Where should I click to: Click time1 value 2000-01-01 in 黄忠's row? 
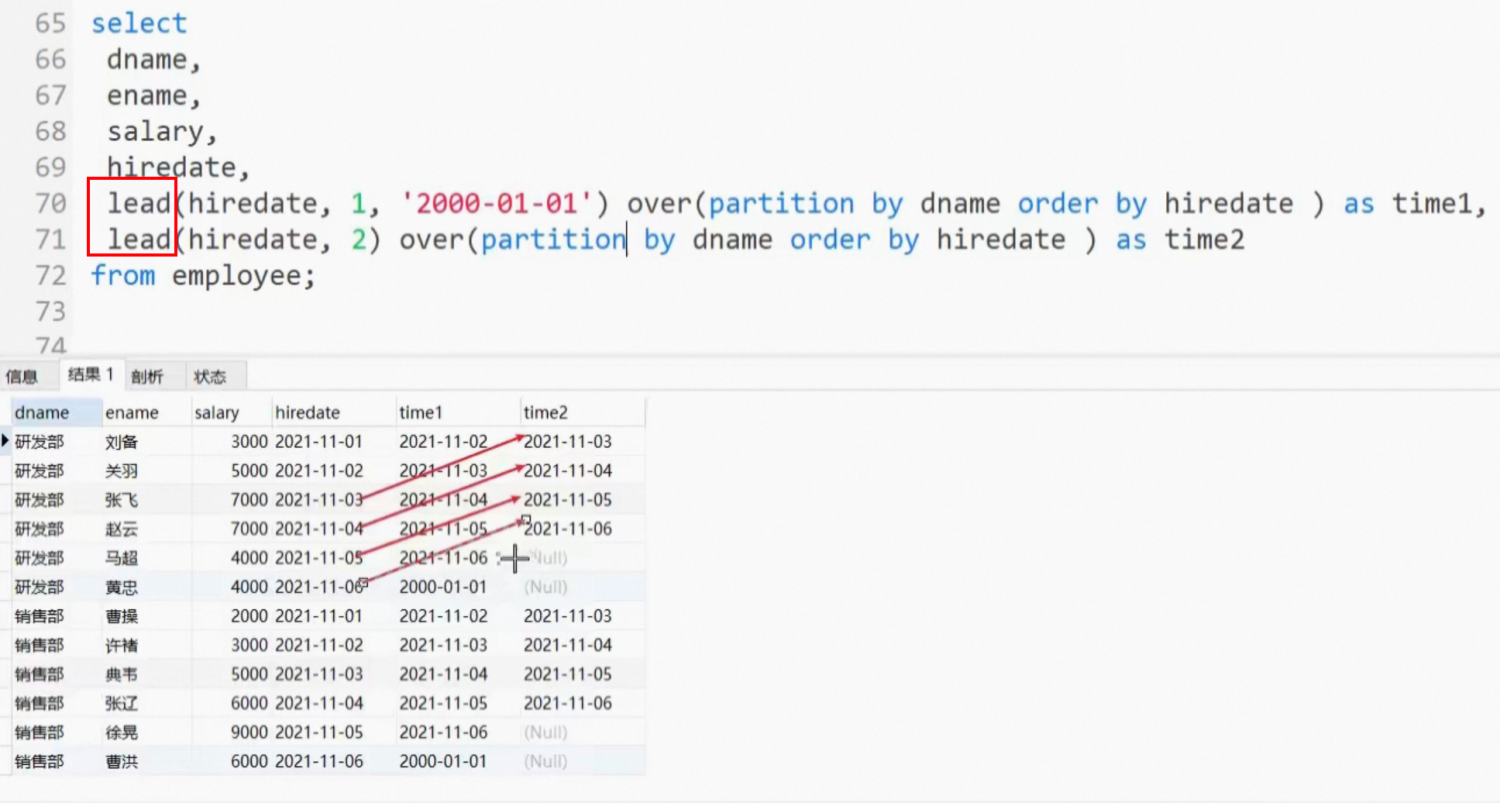(442, 586)
